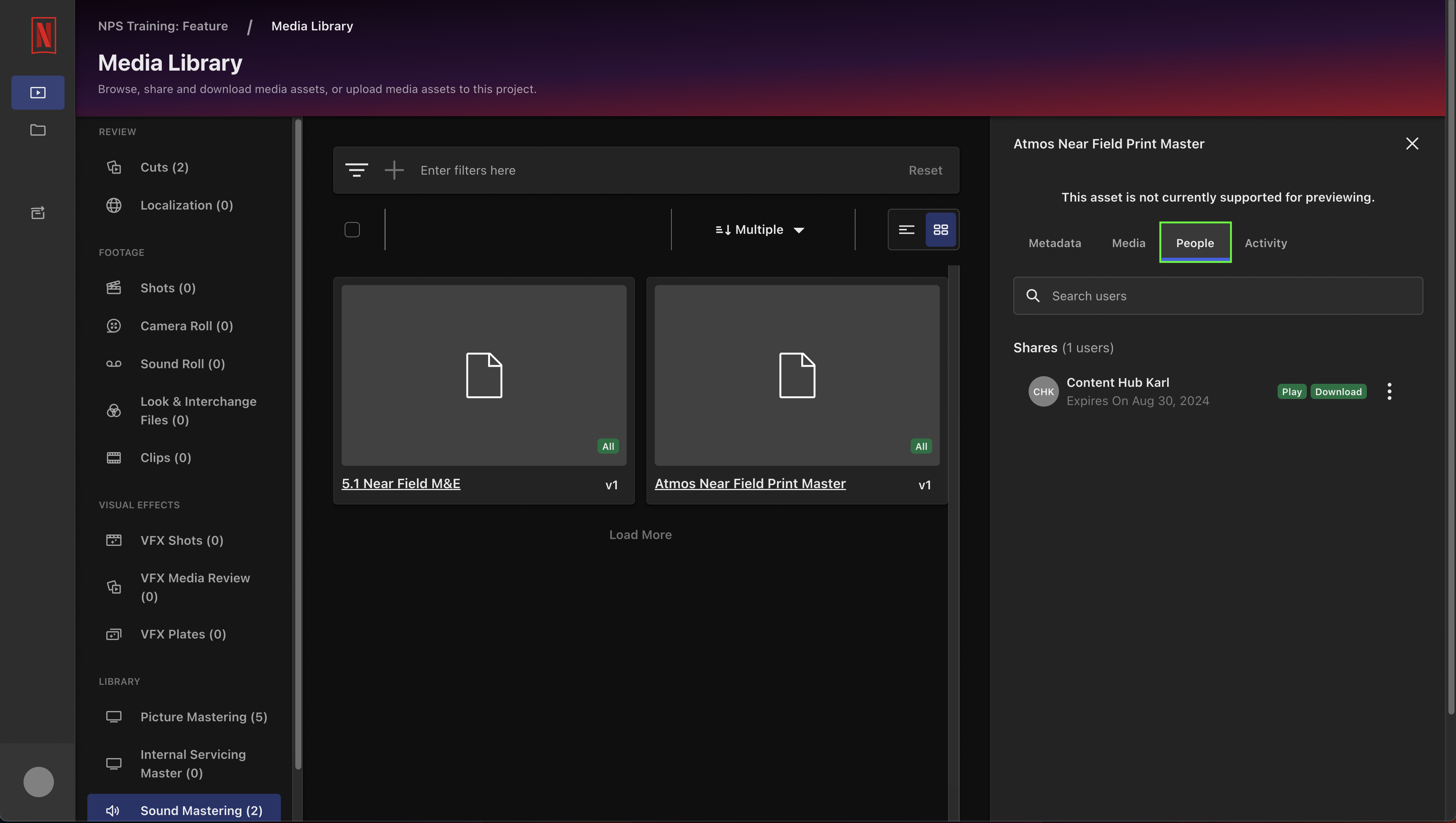
Task: Click the Camera Roll reel icon
Action: click(x=113, y=326)
